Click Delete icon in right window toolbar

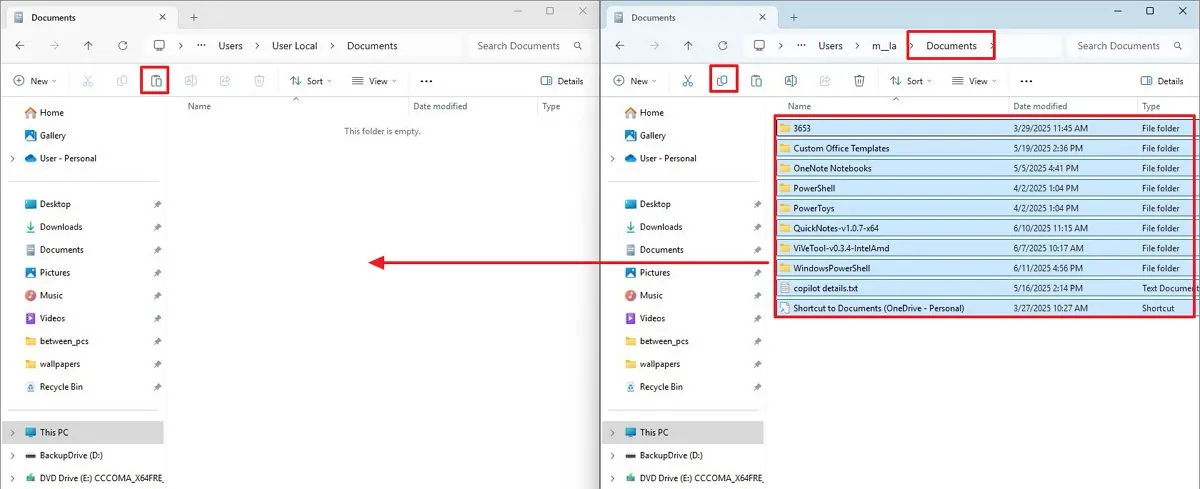click(x=859, y=81)
